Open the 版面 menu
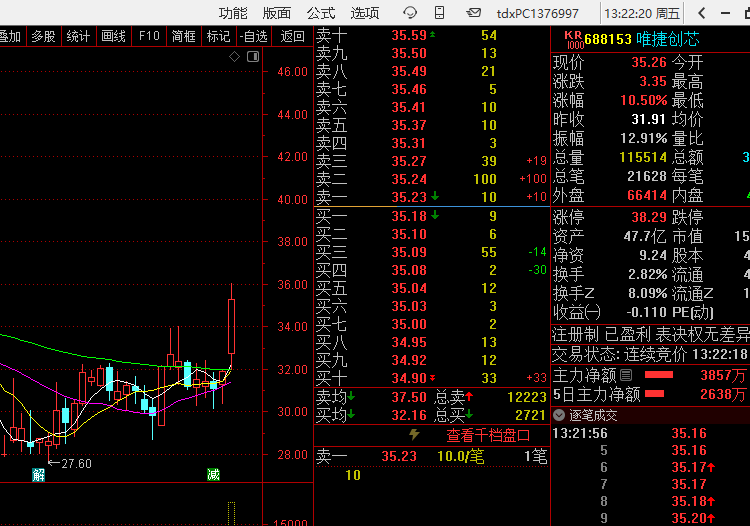This screenshot has height=526, width=750. pos(277,13)
